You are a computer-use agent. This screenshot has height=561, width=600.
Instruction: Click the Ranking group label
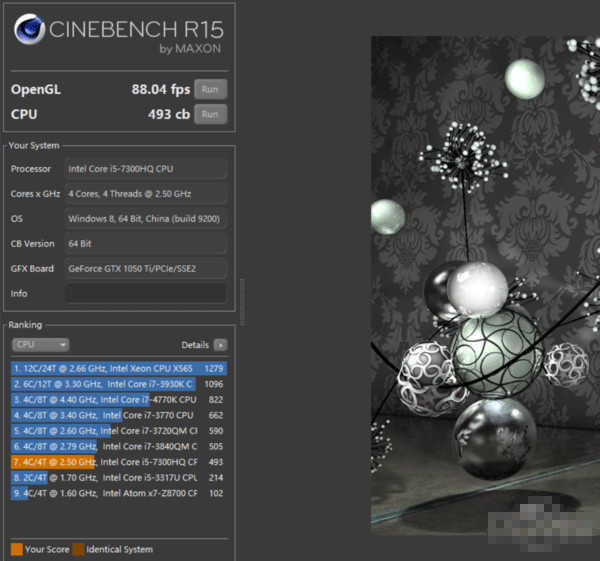coord(25,325)
